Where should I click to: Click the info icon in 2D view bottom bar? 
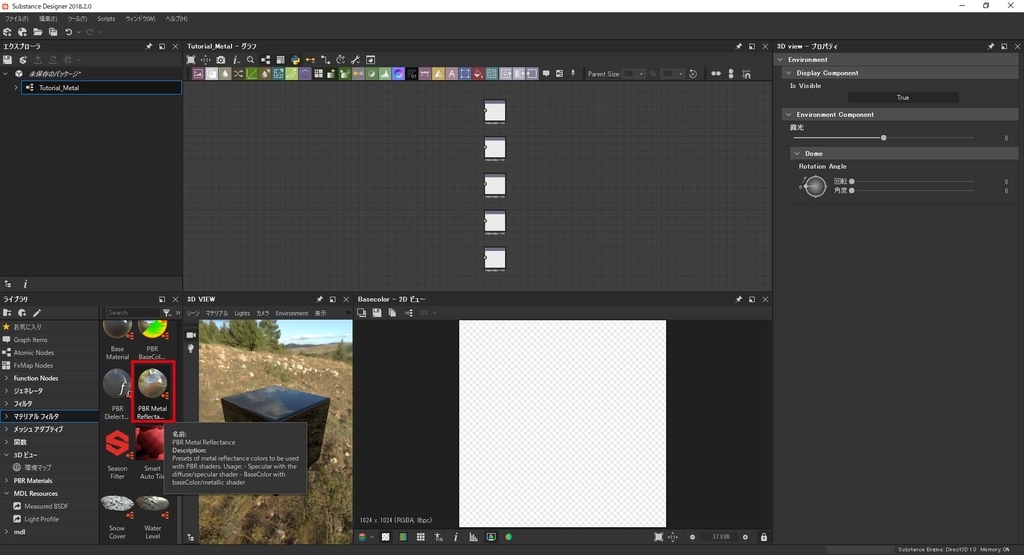455,537
